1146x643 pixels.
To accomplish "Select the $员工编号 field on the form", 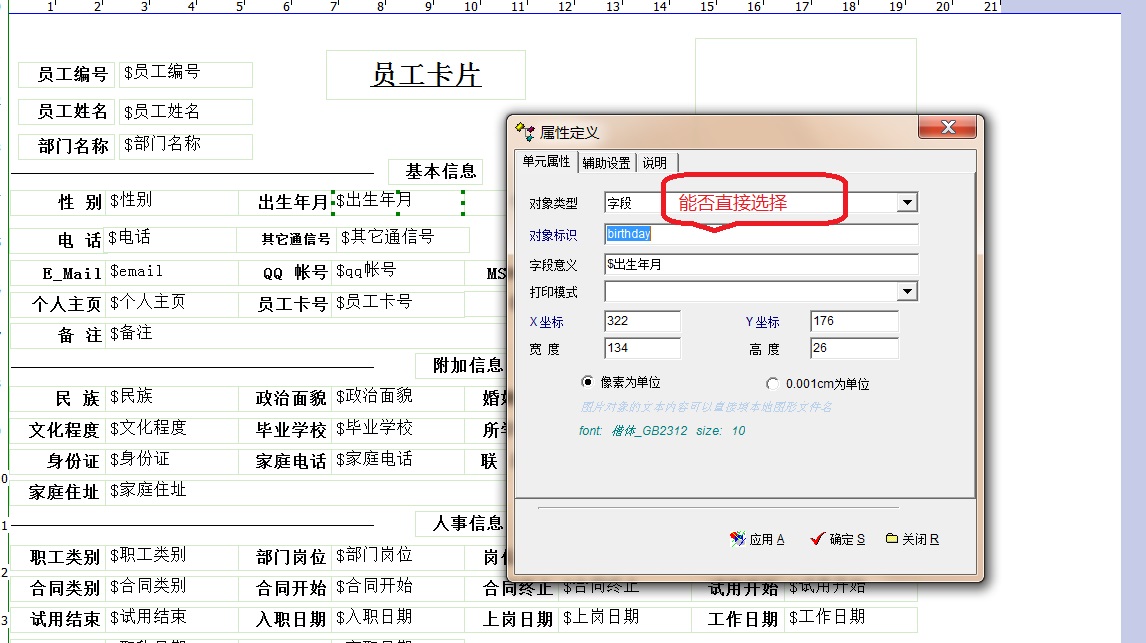I will click(186, 73).
